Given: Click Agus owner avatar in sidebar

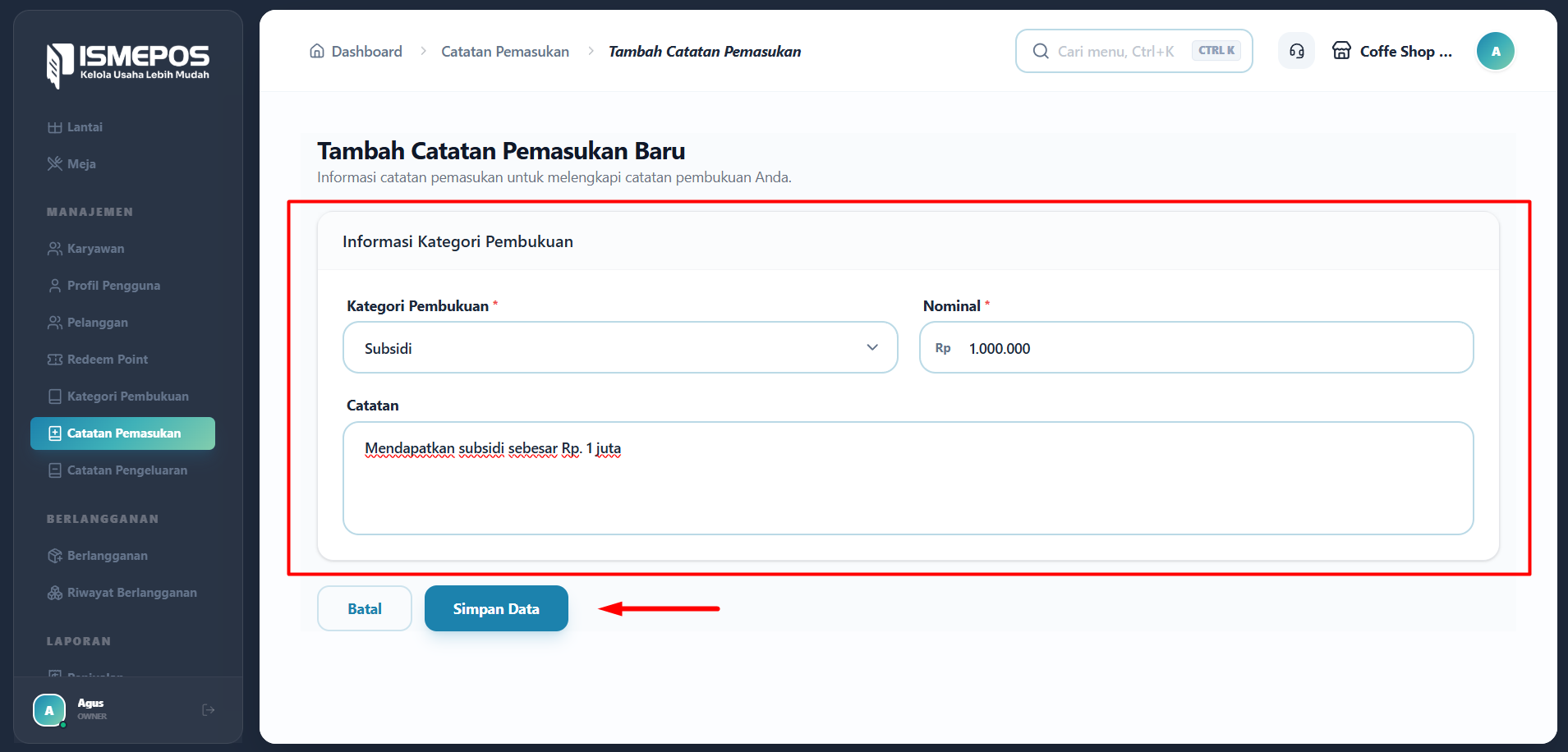Looking at the screenshot, I should pyautogui.click(x=49, y=710).
